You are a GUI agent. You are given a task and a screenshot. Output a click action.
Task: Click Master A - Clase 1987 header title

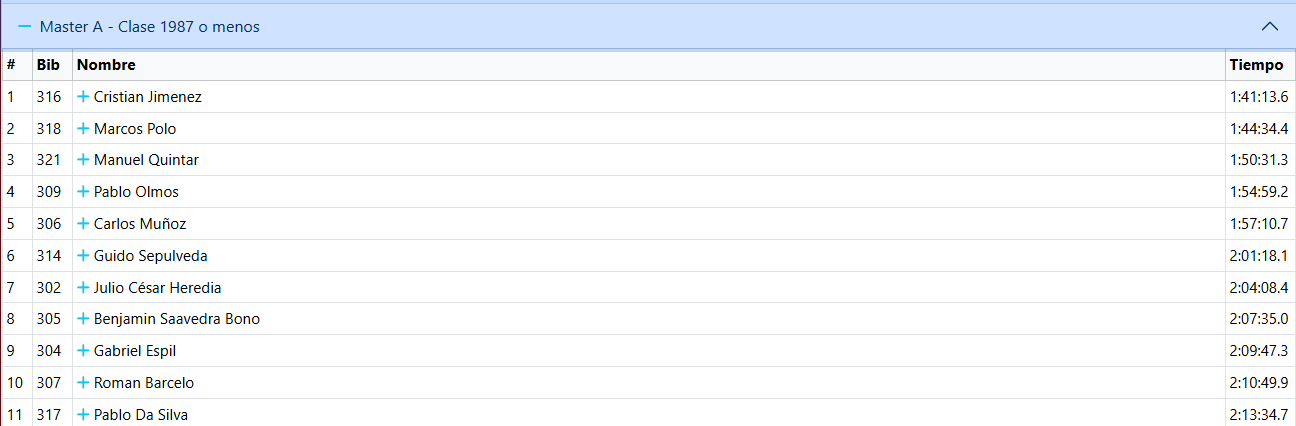point(150,27)
